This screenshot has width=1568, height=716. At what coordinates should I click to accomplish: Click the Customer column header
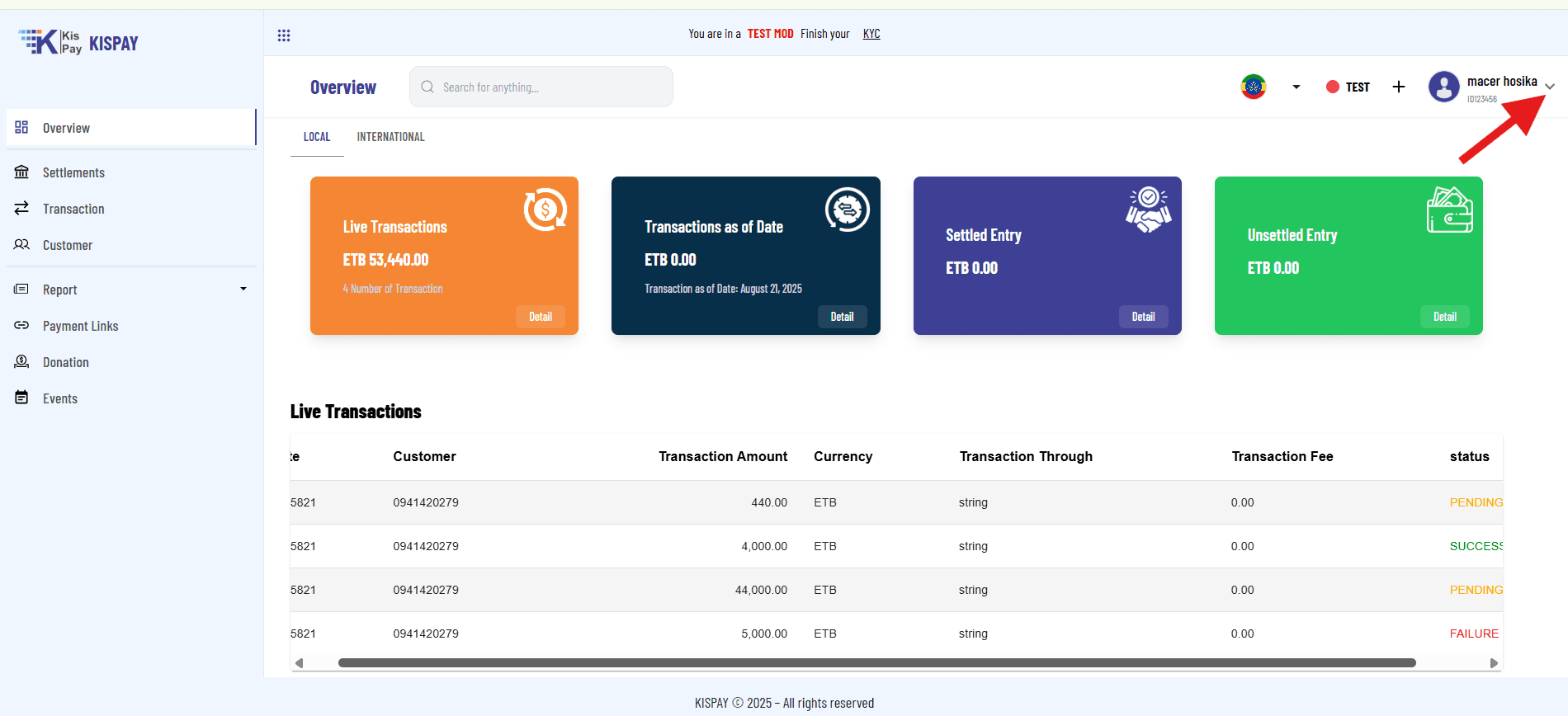(x=424, y=456)
